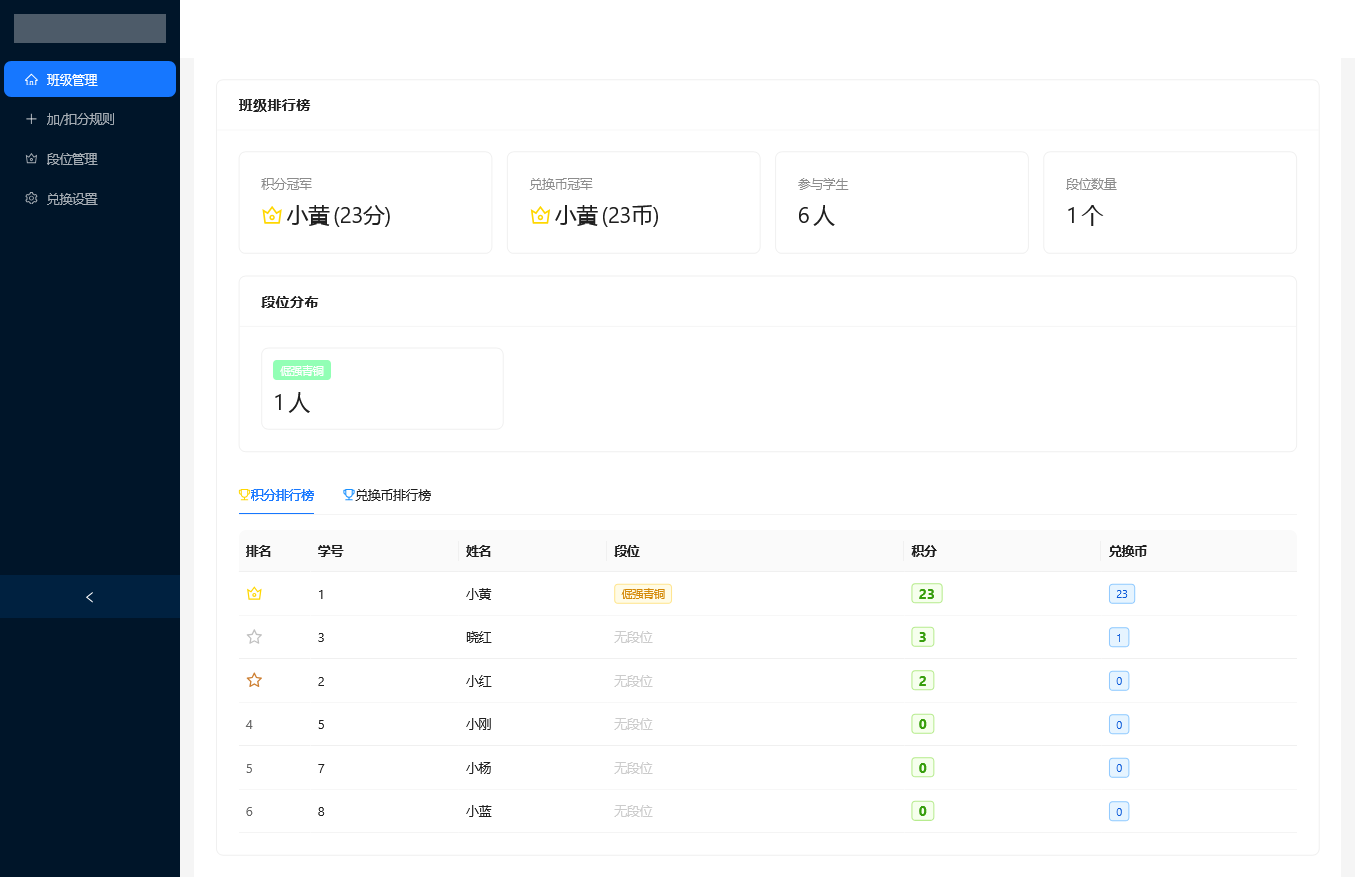Click 小红's 积分 badge showing 2

click(x=922, y=681)
